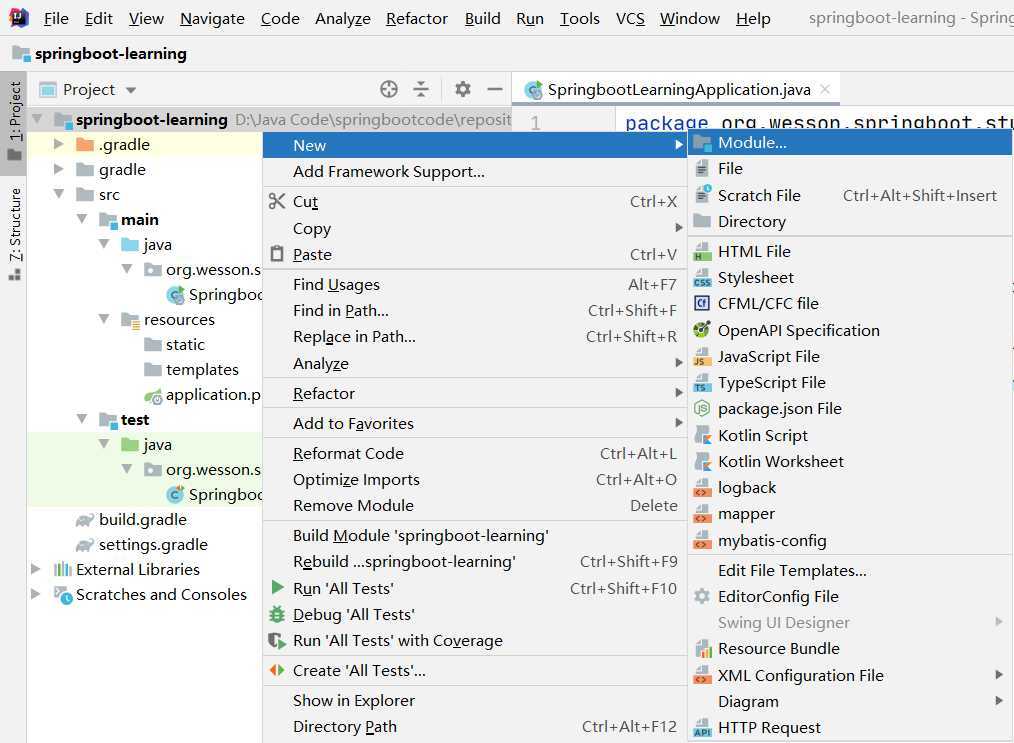Open Project panel settings gear
Image resolution: width=1014 pixels, height=743 pixels.
click(x=462, y=89)
